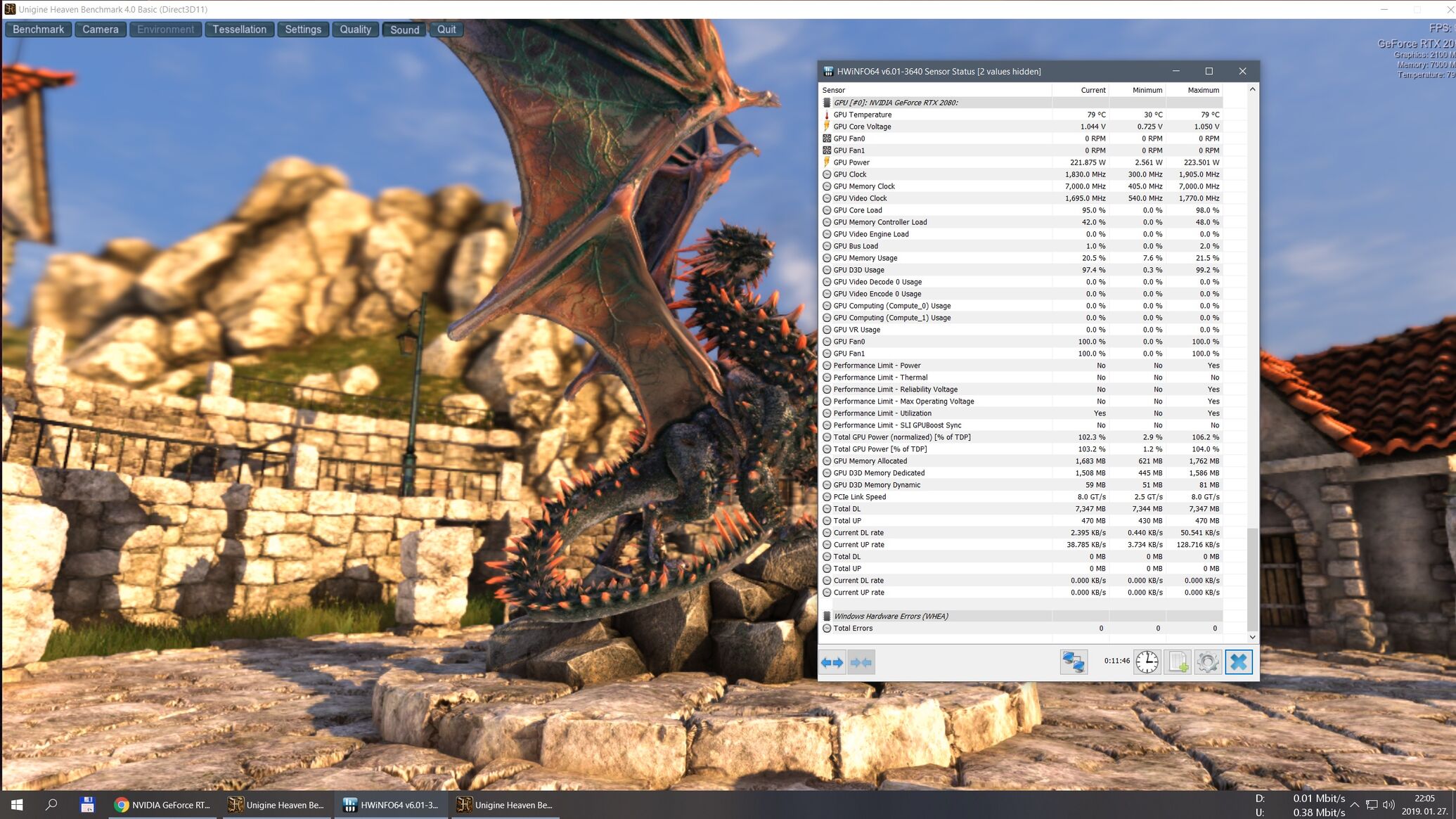Select GPU Video Engine Load row
This screenshot has width=1456, height=819.
(1021, 234)
